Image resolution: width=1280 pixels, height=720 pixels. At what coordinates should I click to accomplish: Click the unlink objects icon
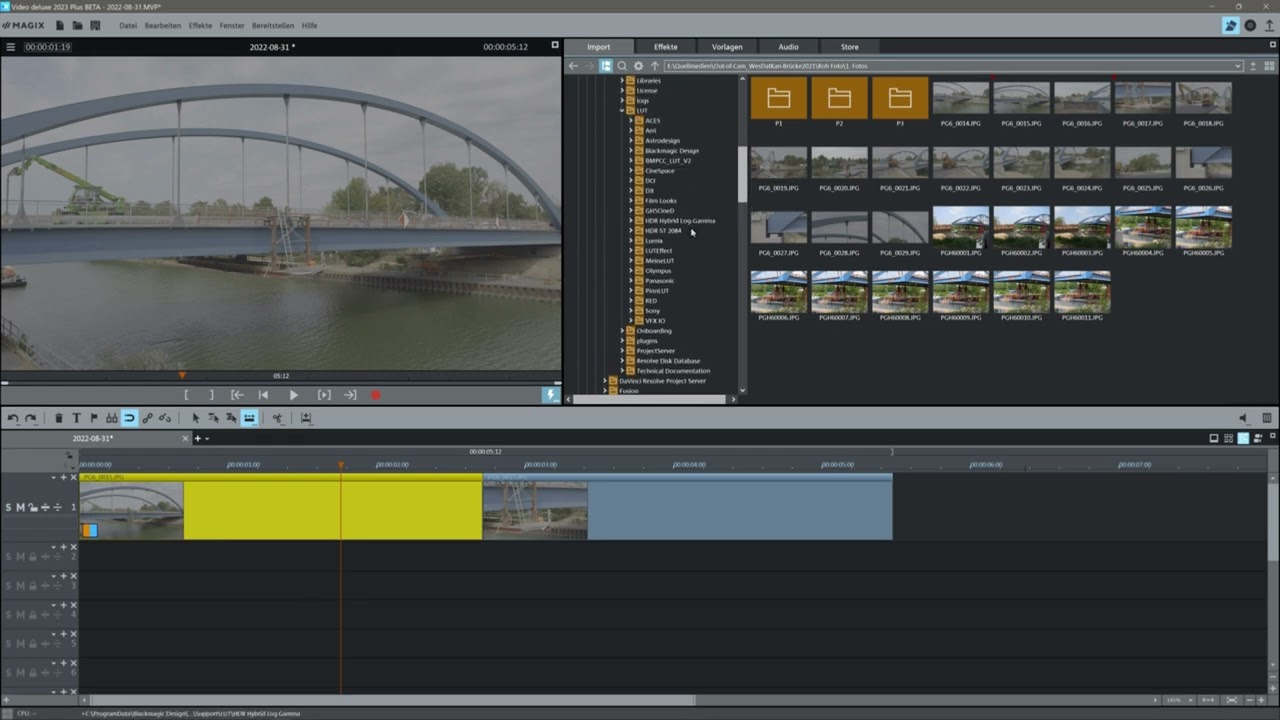coord(164,418)
